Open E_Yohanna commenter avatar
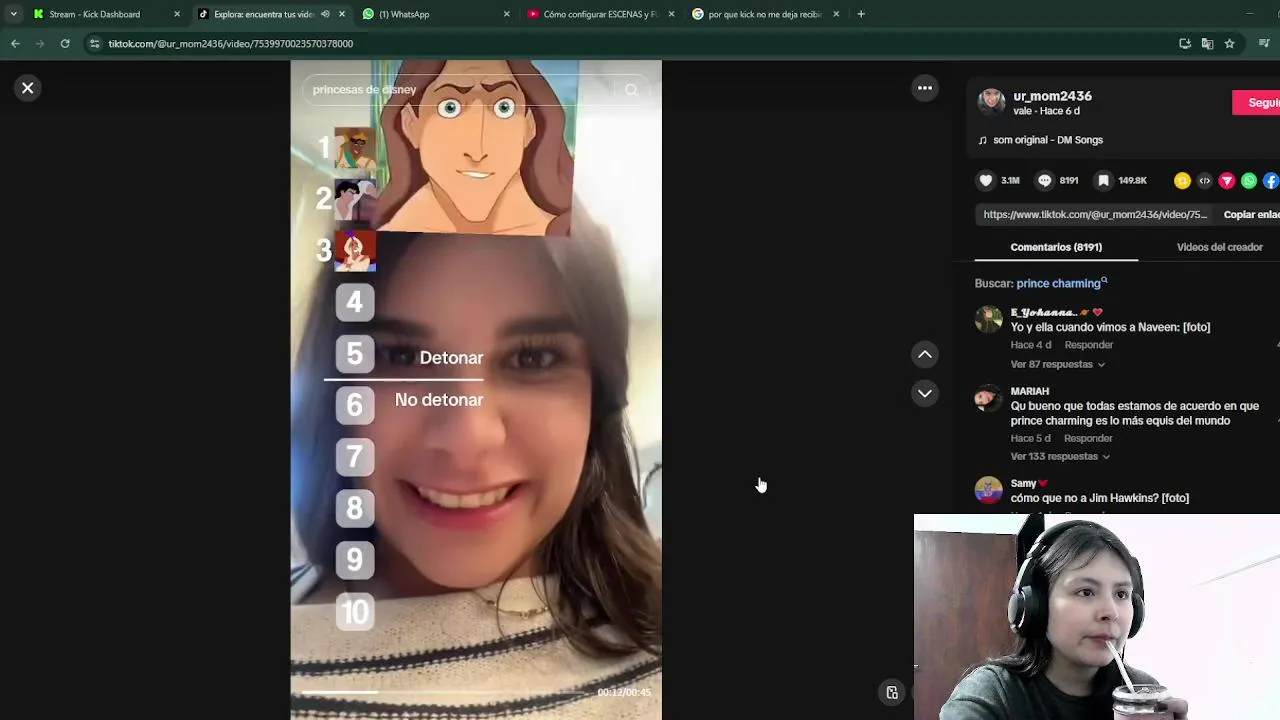Image resolution: width=1280 pixels, height=720 pixels. (x=988, y=319)
